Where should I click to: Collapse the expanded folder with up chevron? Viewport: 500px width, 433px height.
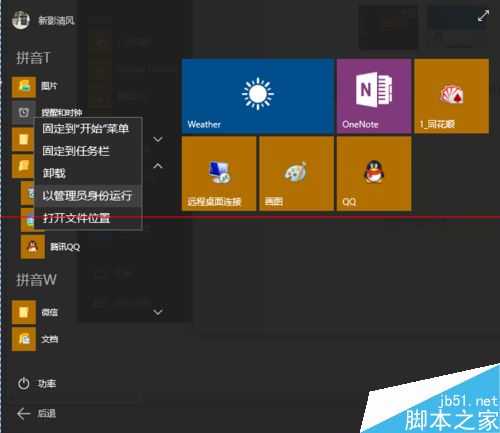(158, 166)
